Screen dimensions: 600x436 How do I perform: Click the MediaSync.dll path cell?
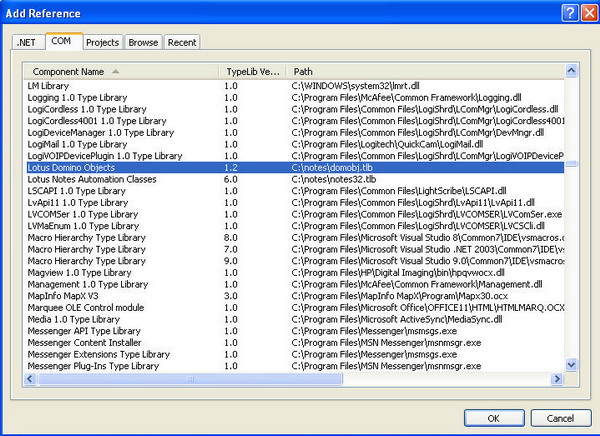pos(397,319)
